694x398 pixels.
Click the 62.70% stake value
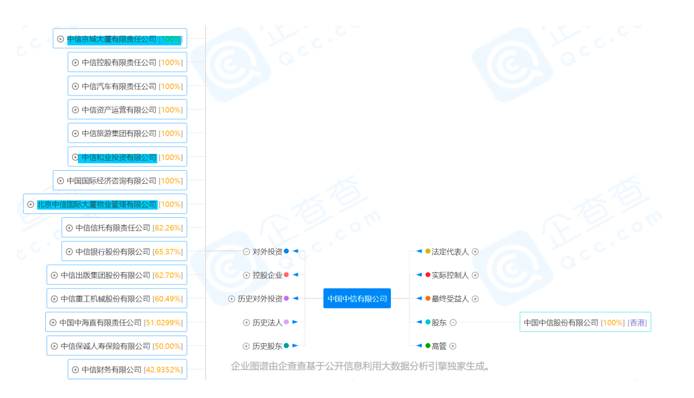click(x=168, y=275)
